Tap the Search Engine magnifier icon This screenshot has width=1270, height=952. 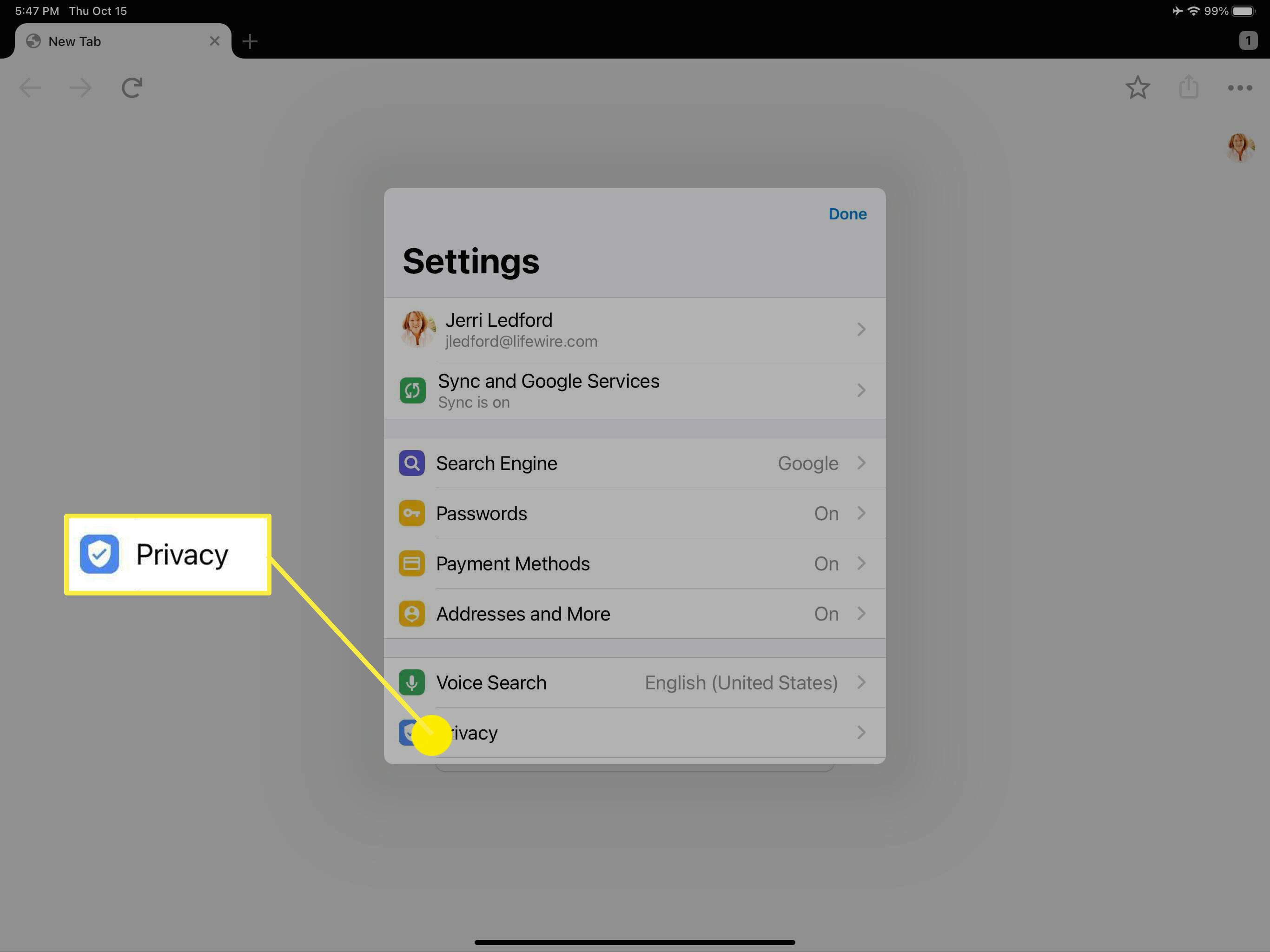pos(412,463)
